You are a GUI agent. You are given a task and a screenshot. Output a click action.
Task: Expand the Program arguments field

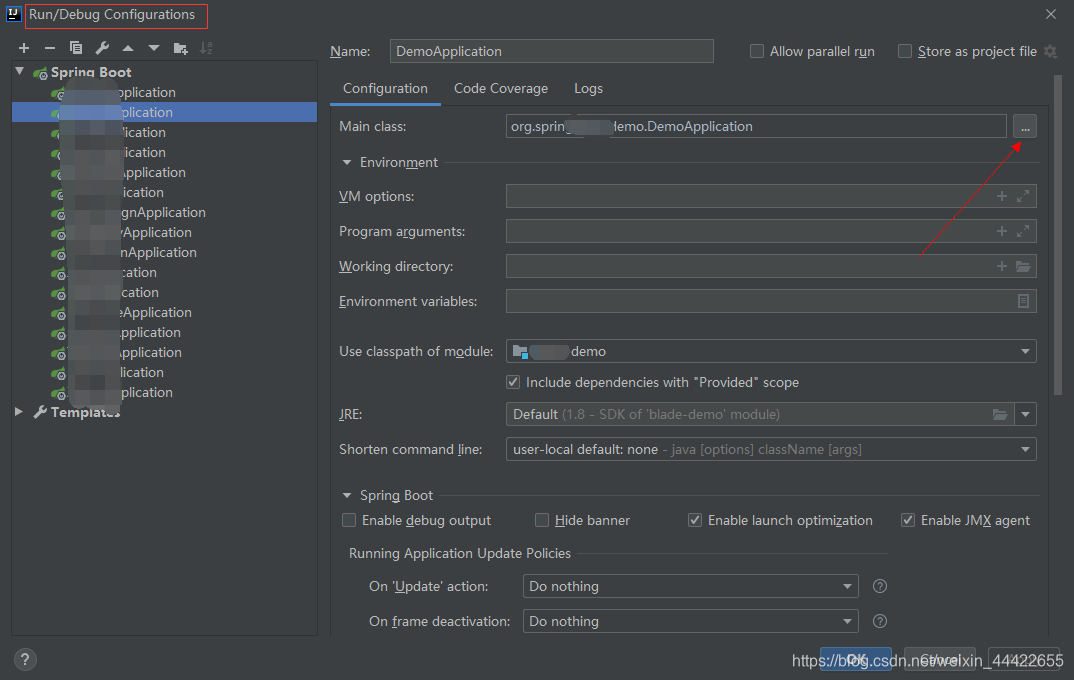coord(1023,231)
